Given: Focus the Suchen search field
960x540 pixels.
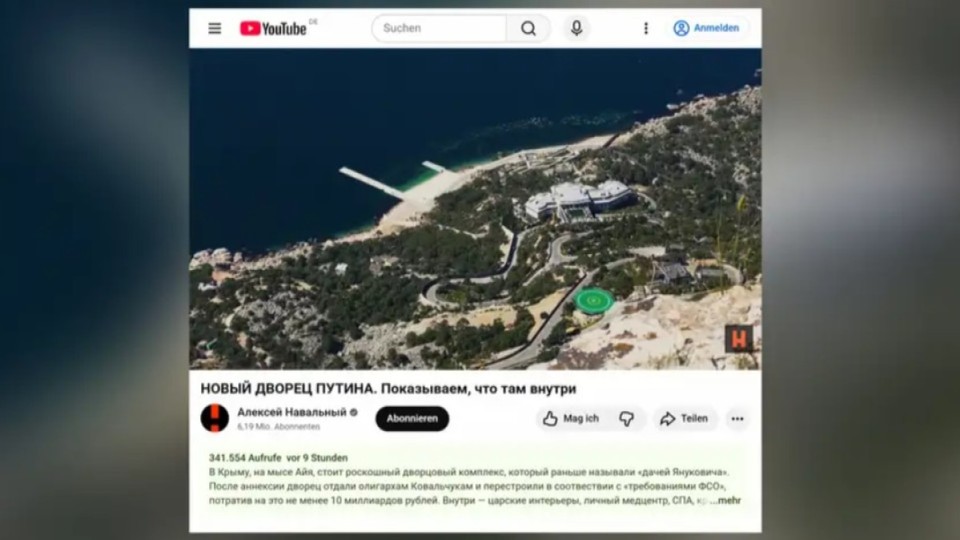Looking at the screenshot, I should point(440,28).
